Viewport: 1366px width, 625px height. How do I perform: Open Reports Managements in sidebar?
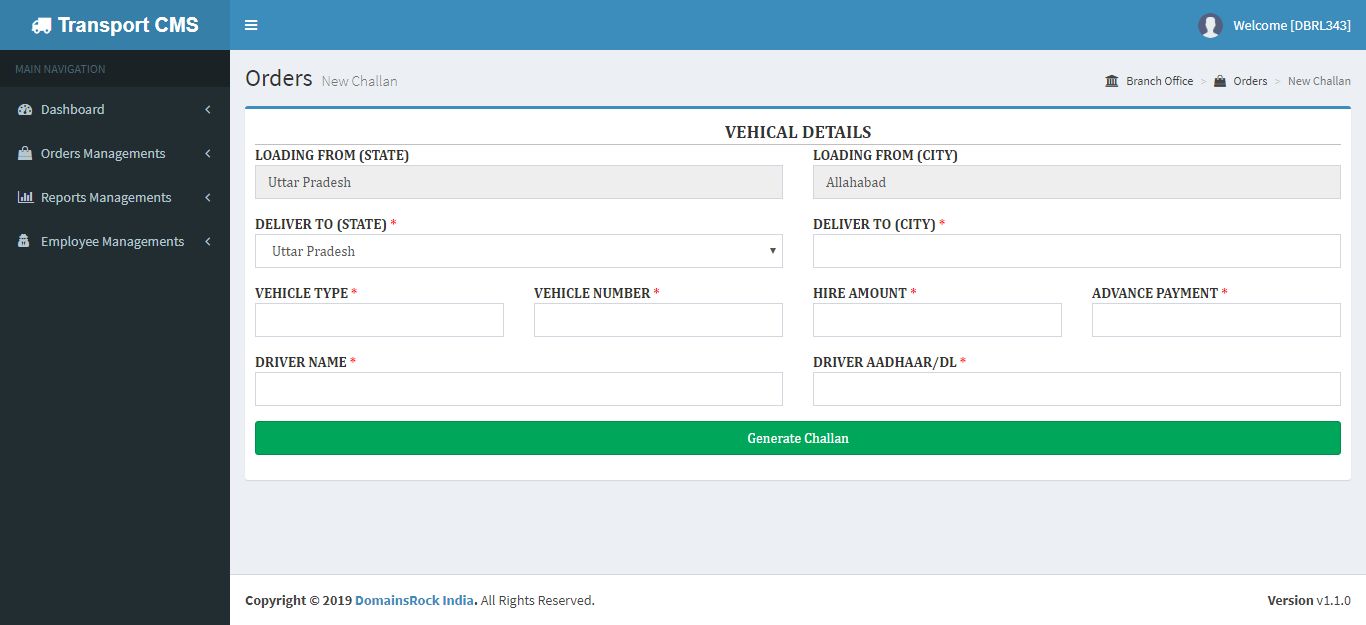[x=115, y=198]
